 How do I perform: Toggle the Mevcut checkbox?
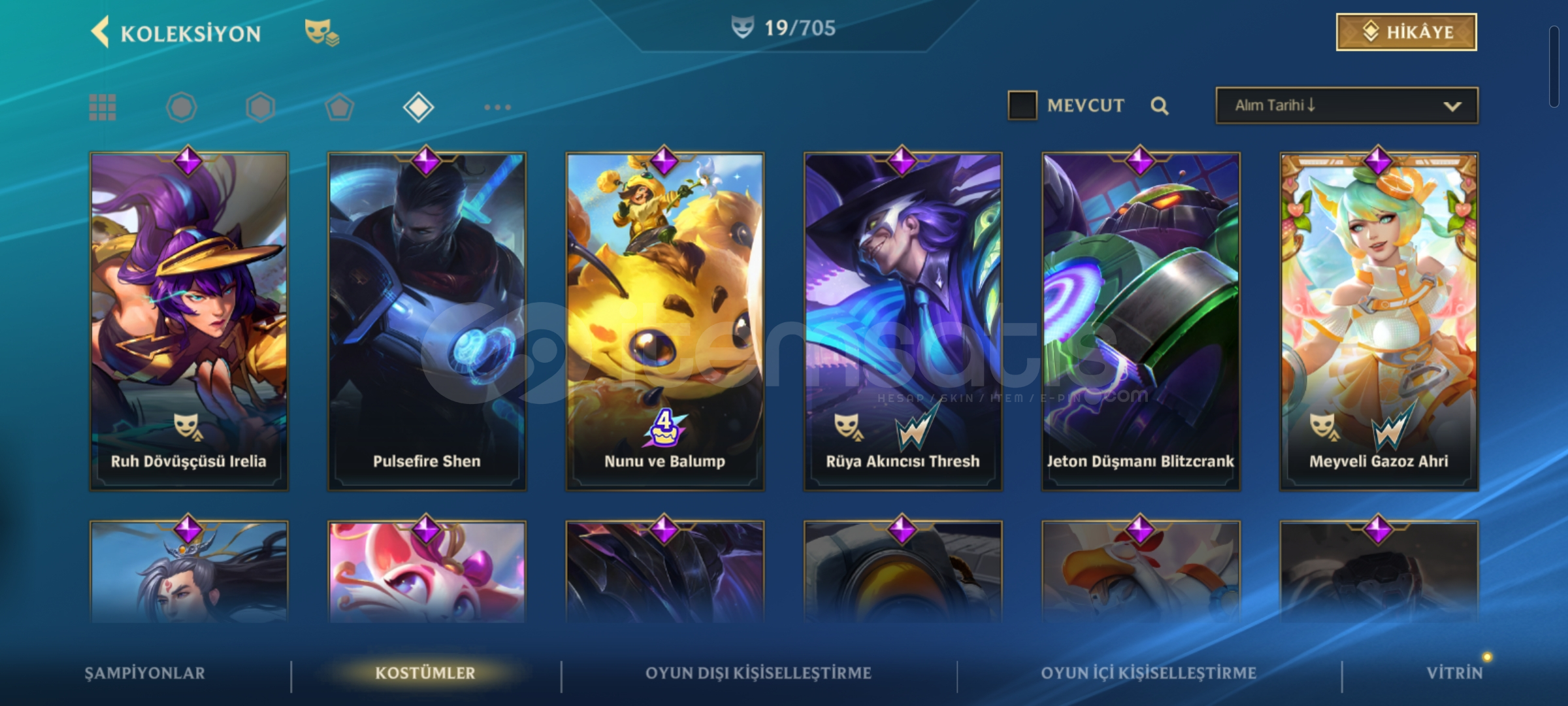(1022, 105)
